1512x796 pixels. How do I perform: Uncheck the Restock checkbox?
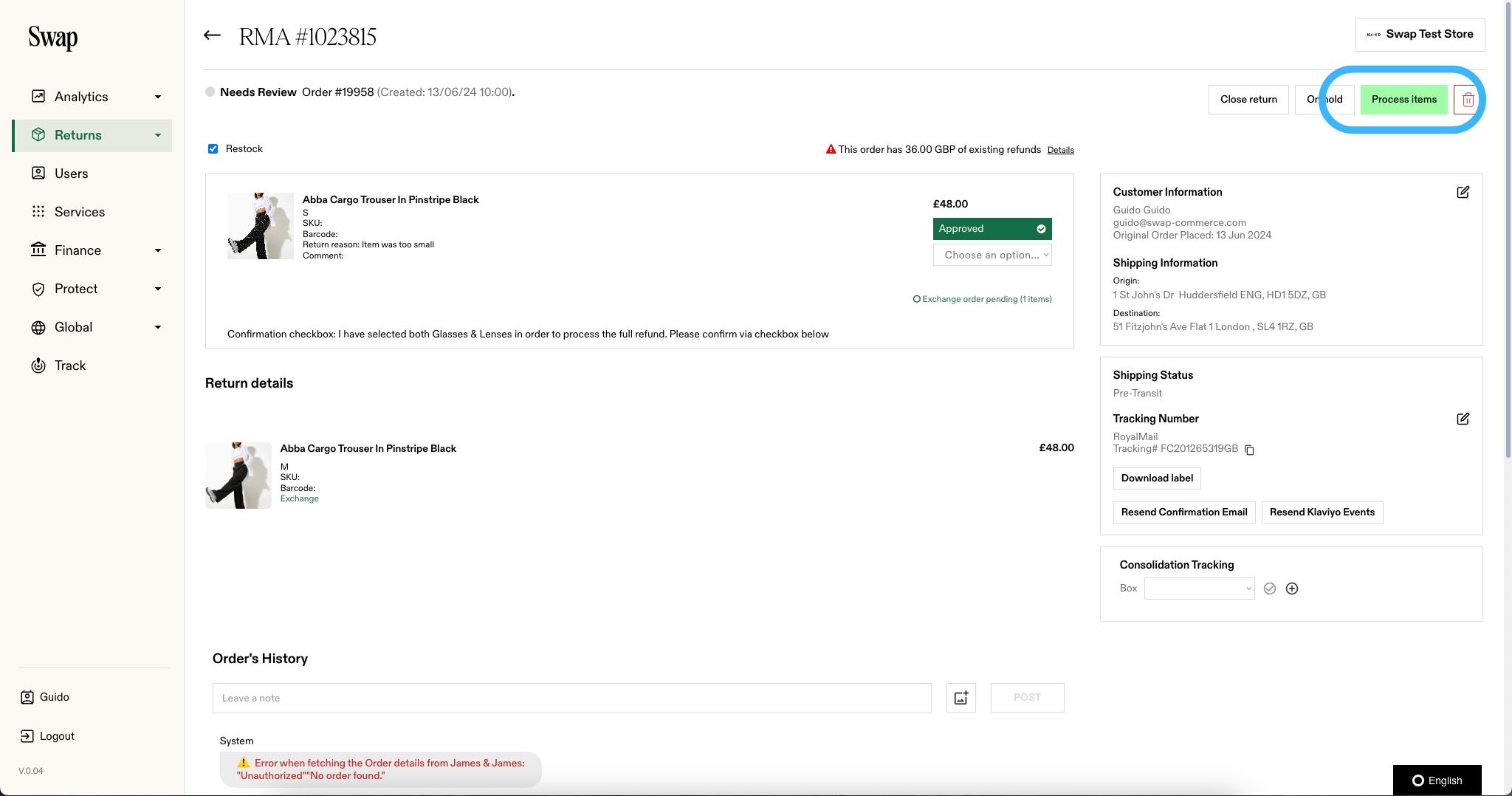(213, 148)
